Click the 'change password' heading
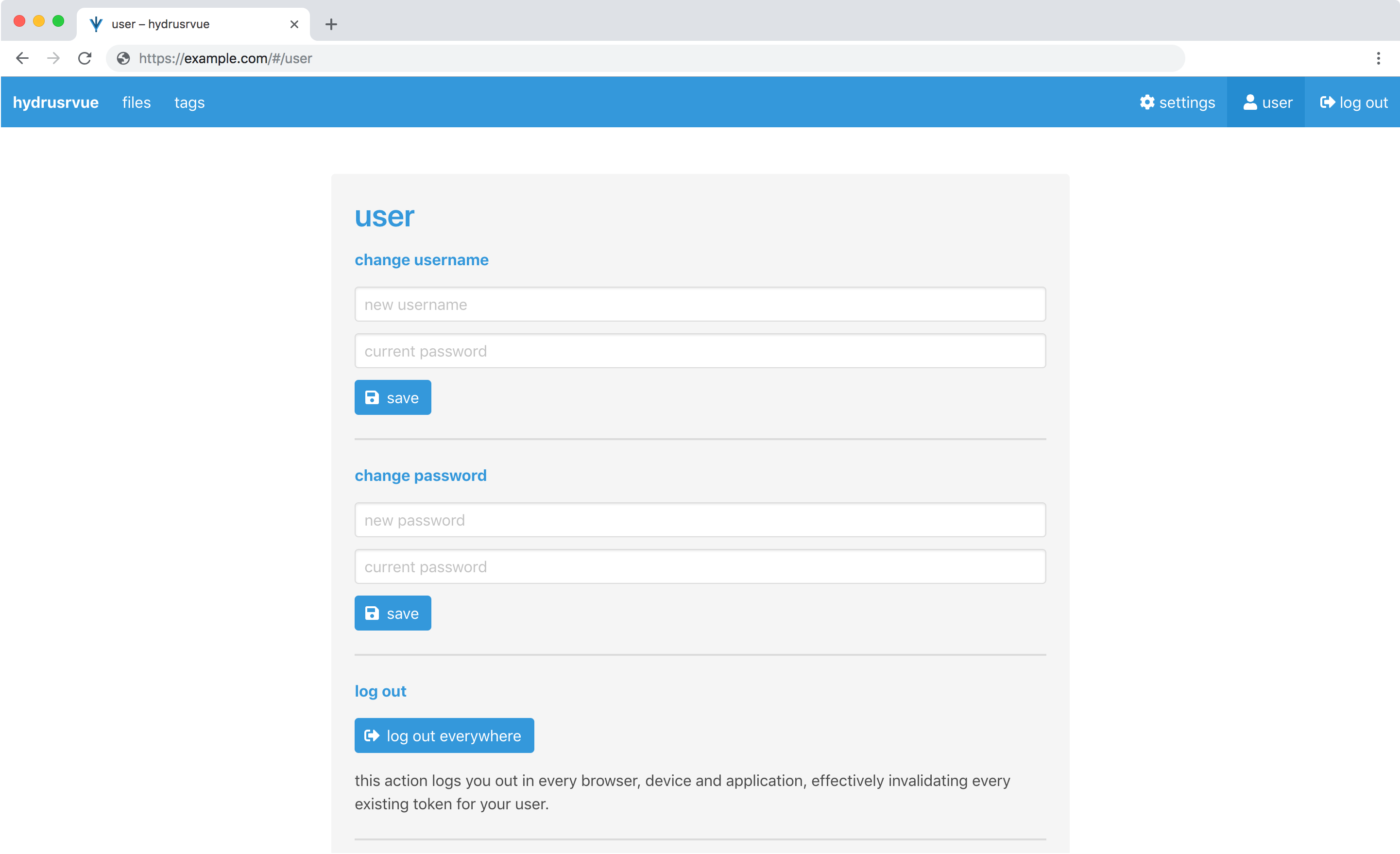 [421, 476]
